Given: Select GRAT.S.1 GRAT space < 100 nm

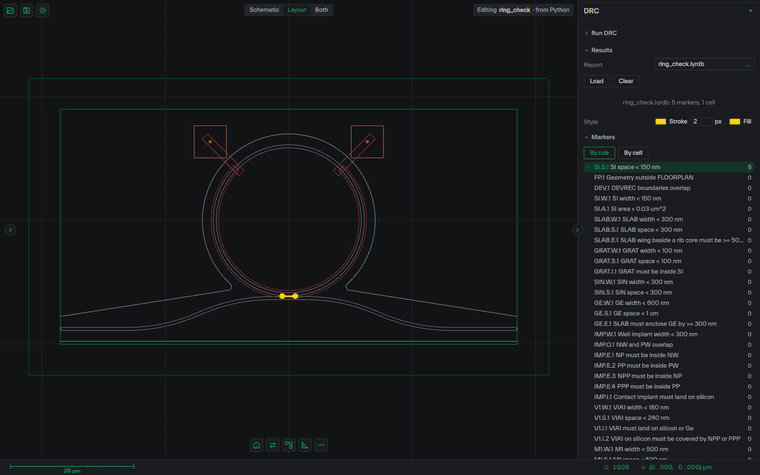Looking at the screenshot, I should pos(668,261).
